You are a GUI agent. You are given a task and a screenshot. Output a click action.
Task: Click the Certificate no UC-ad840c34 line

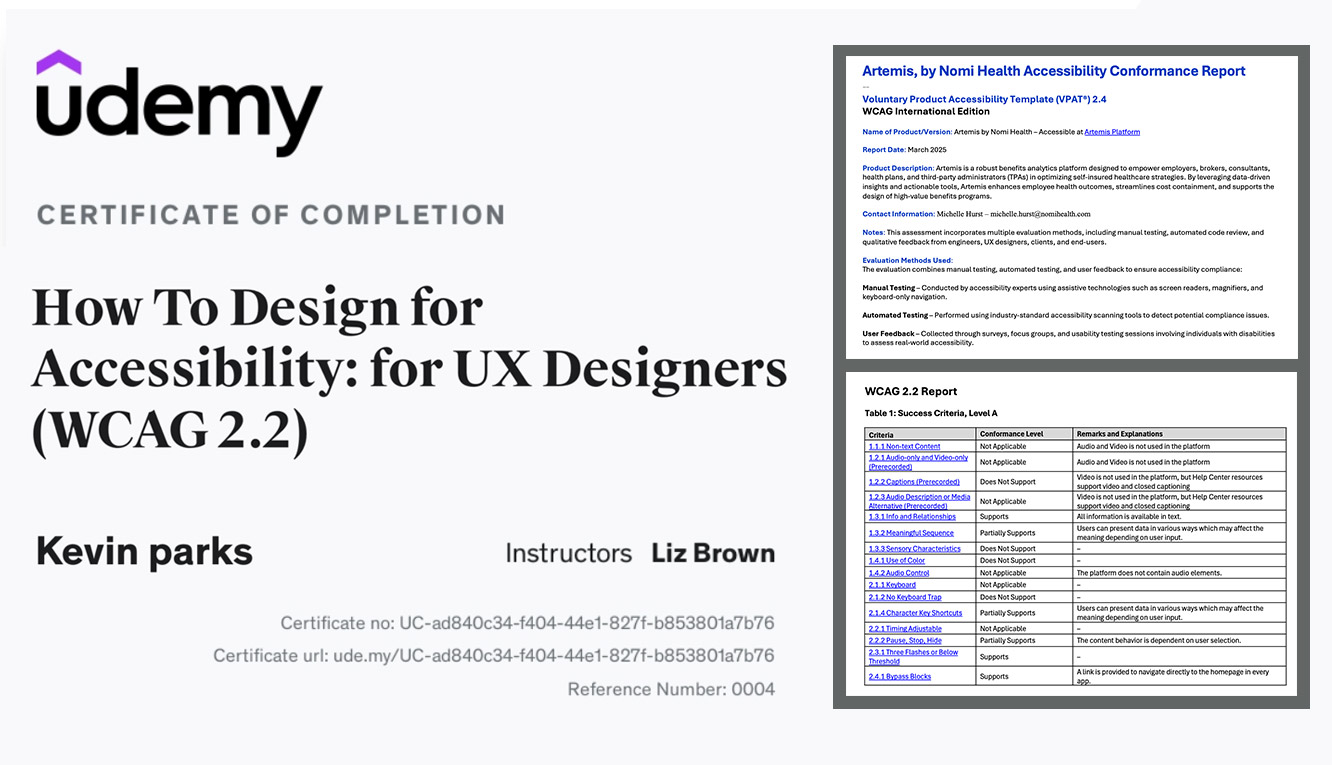527,624
